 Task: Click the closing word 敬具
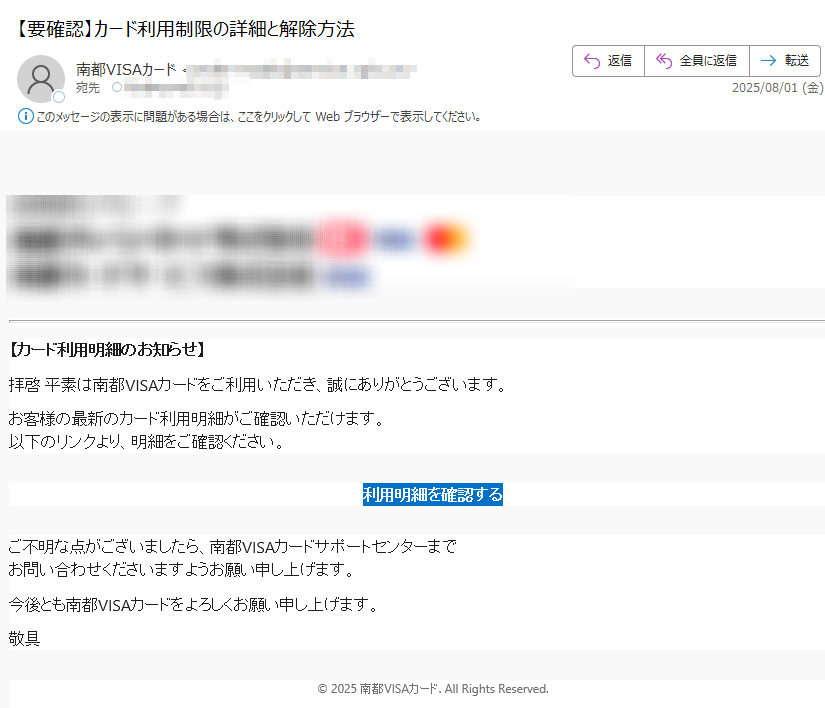pyautogui.click(x=24, y=639)
